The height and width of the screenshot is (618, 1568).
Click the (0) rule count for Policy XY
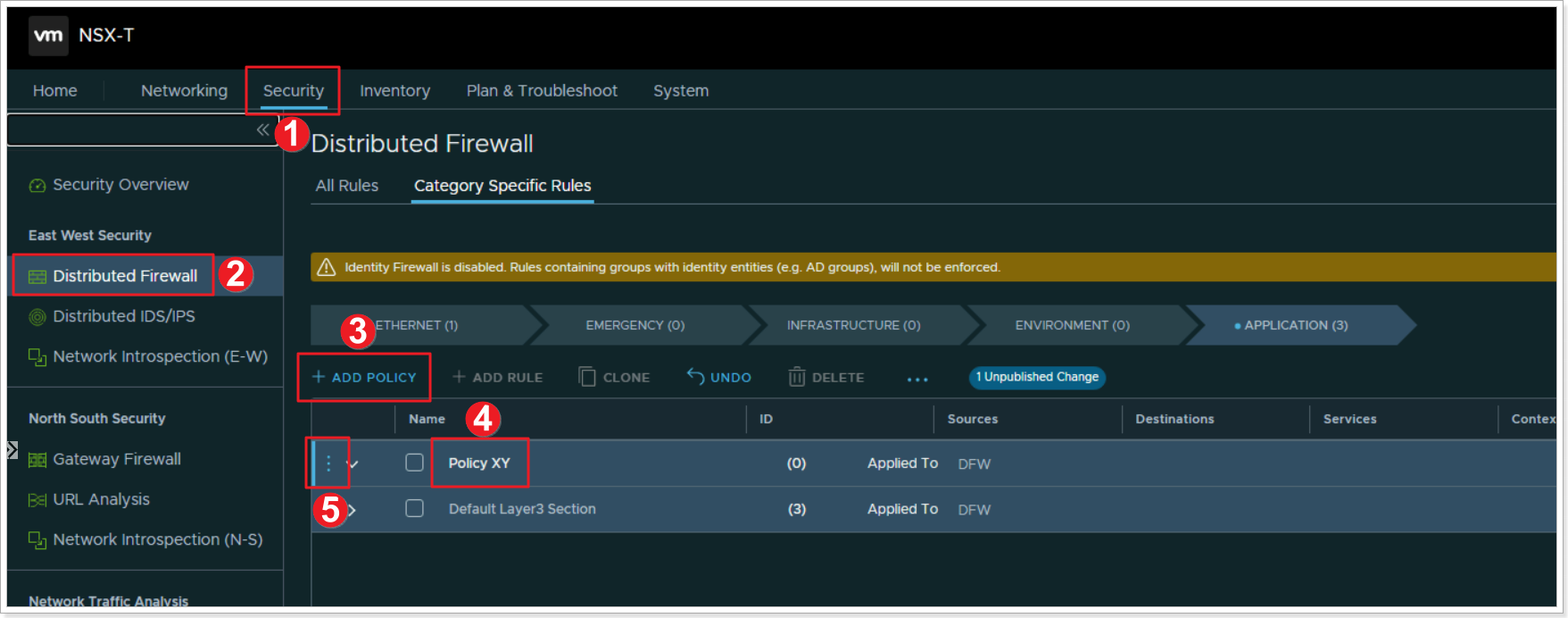coord(796,463)
